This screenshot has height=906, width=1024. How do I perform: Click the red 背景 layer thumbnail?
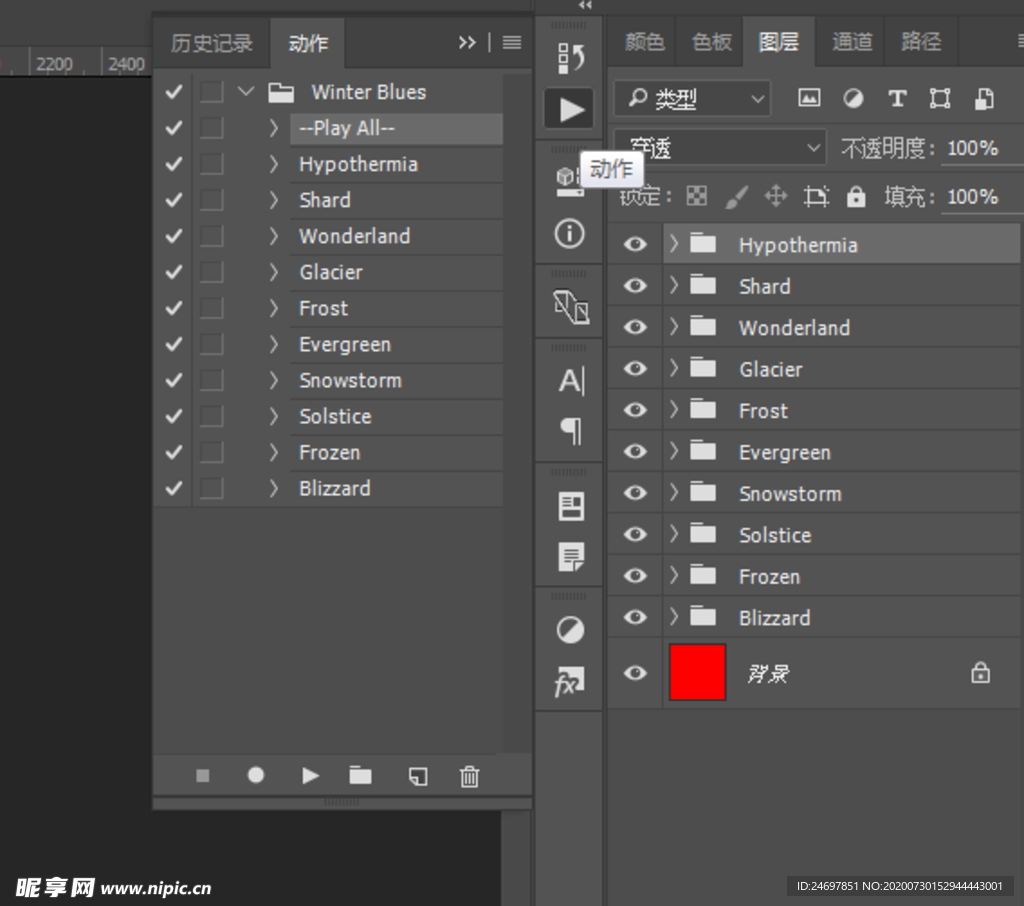(697, 672)
